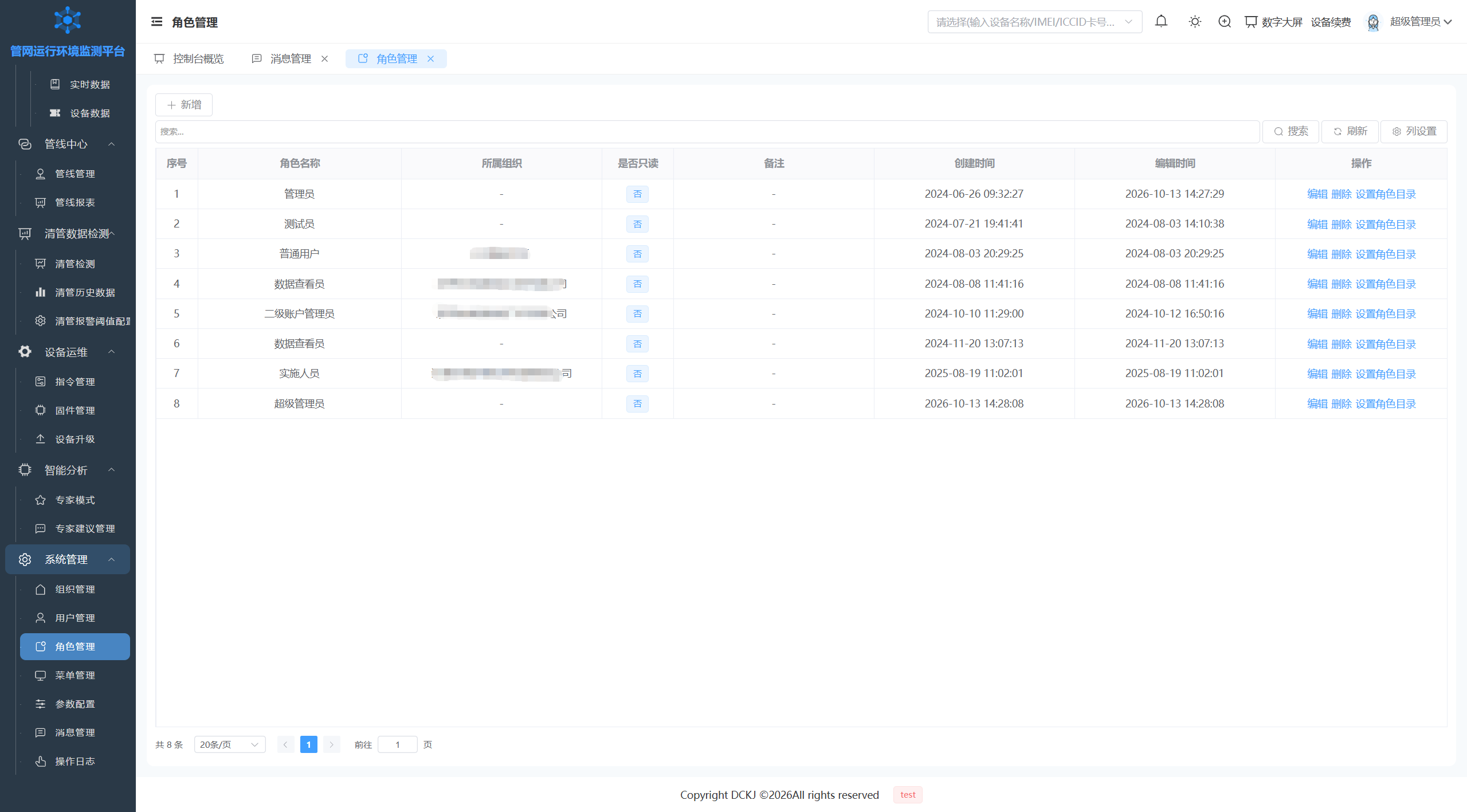Switch to the 控制台概览 tab
This screenshot has width=1467, height=812.
[189, 58]
